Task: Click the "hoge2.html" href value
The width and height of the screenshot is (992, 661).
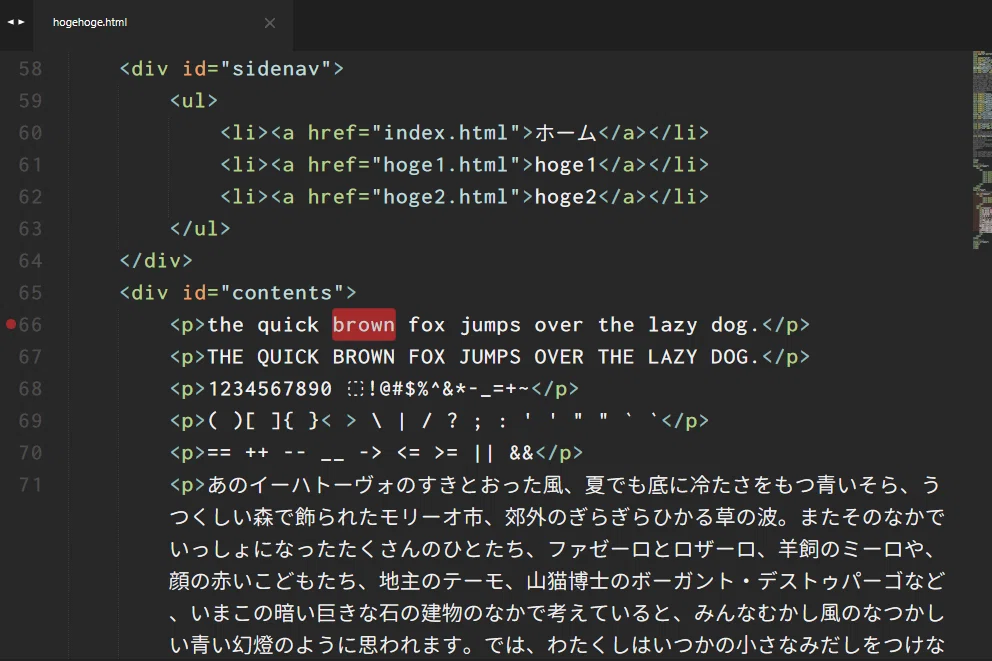Action: click(446, 197)
